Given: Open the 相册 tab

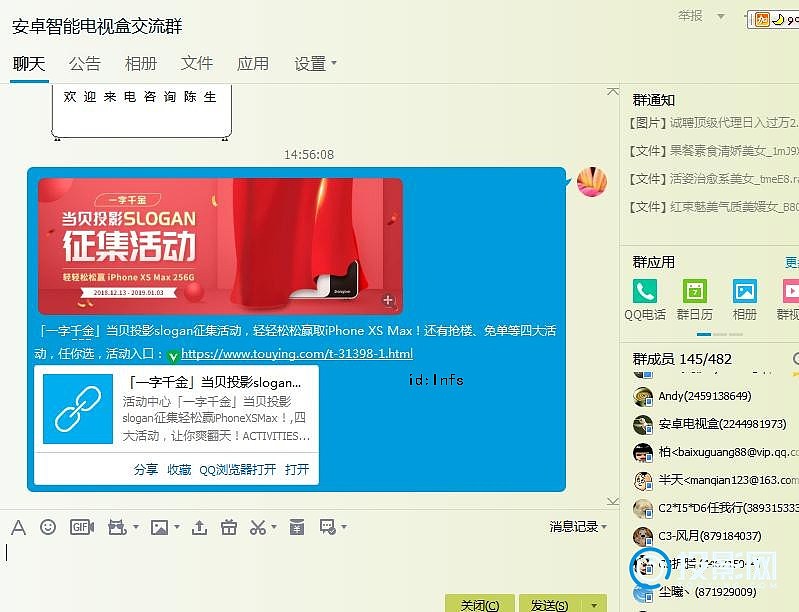Looking at the screenshot, I should coord(141,64).
